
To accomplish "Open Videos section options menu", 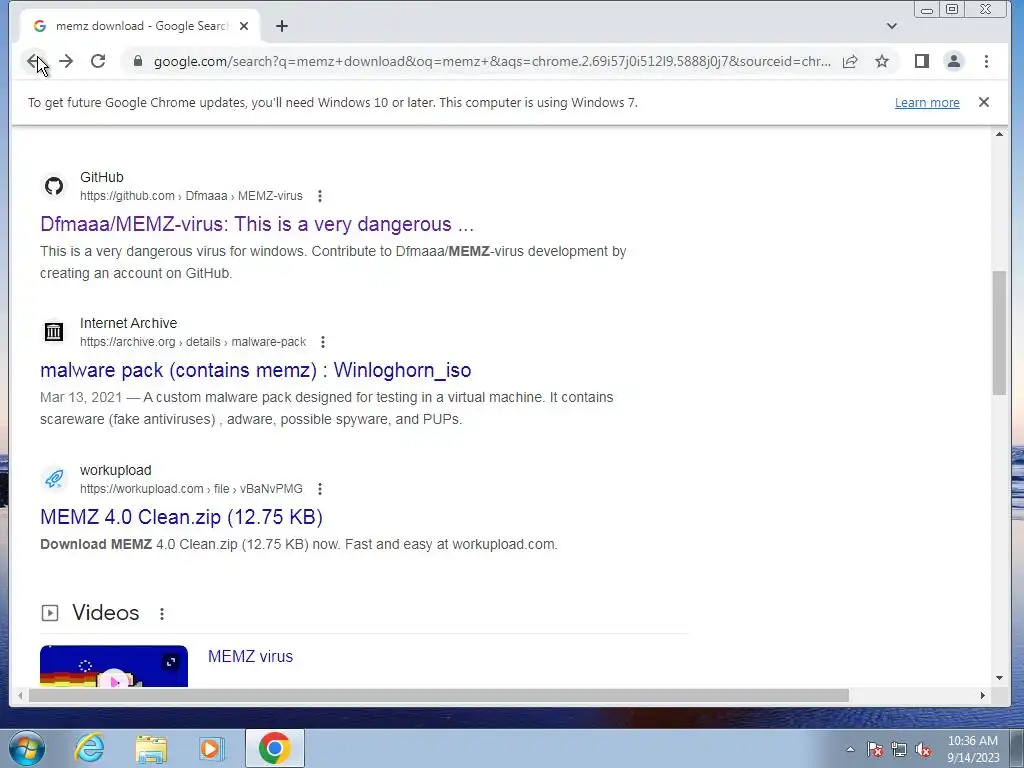I will 161,613.
